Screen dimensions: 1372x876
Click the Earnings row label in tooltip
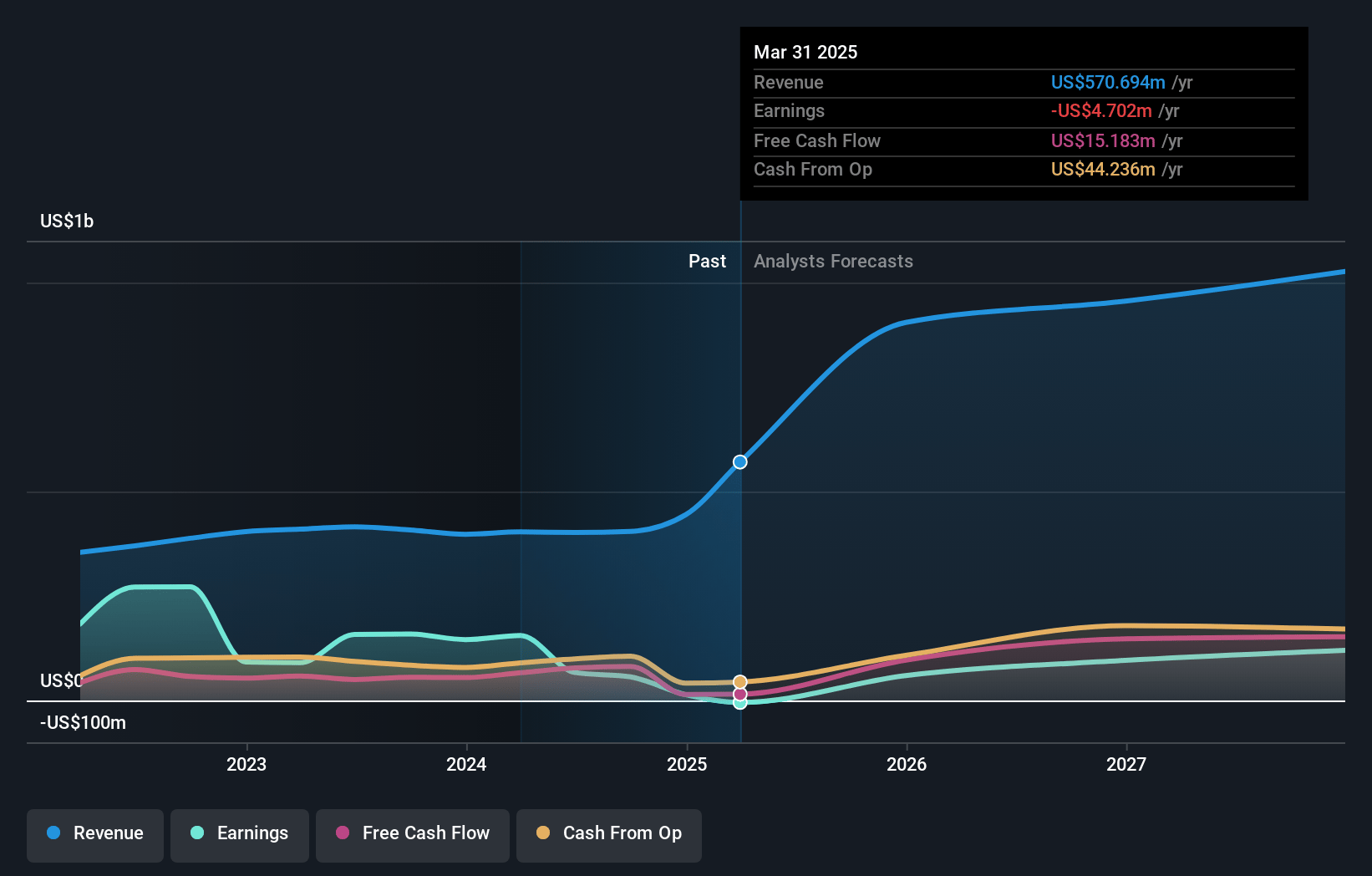pos(789,110)
